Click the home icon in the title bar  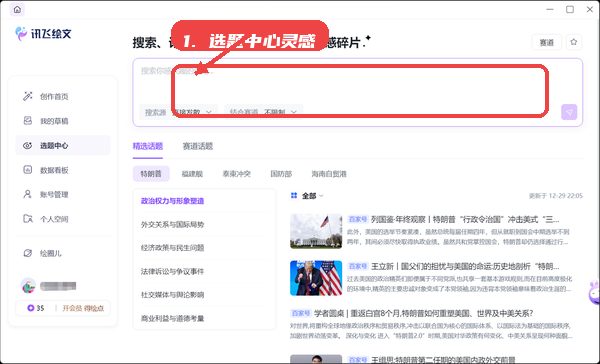tap(17, 10)
